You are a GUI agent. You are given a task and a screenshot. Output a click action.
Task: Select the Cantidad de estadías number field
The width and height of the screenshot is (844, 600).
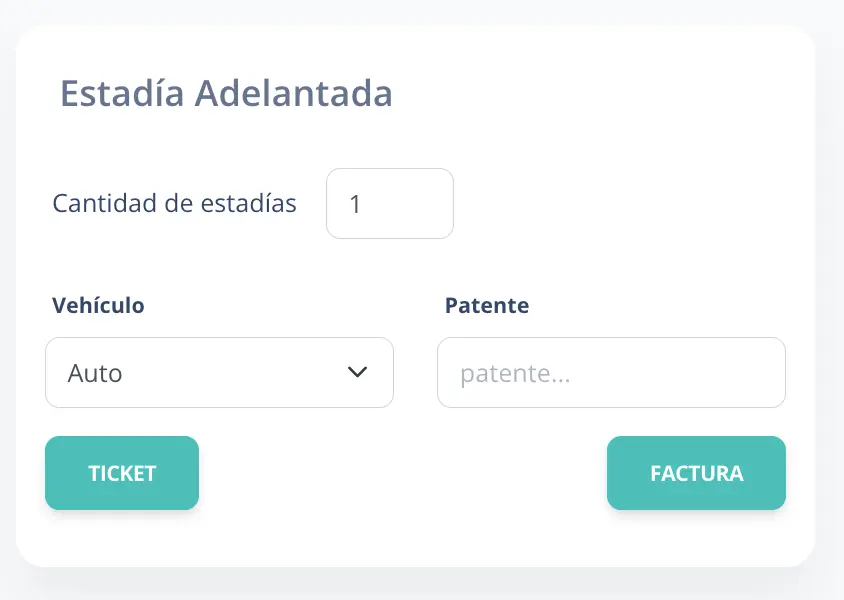click(x=389, y=203)
